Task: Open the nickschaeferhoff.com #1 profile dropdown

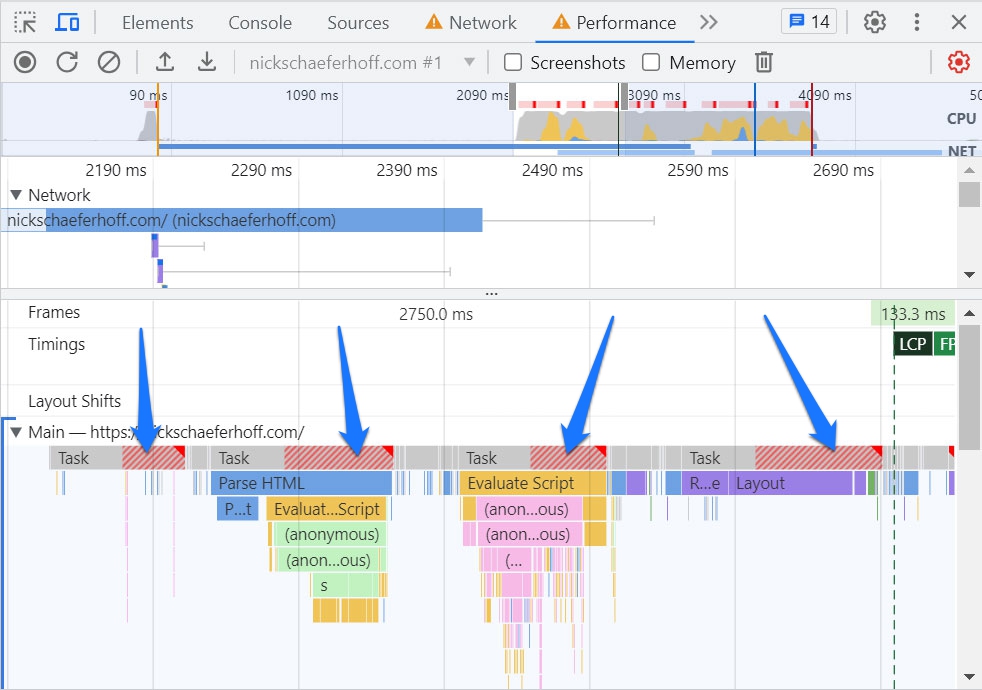Action: (468, 62)
